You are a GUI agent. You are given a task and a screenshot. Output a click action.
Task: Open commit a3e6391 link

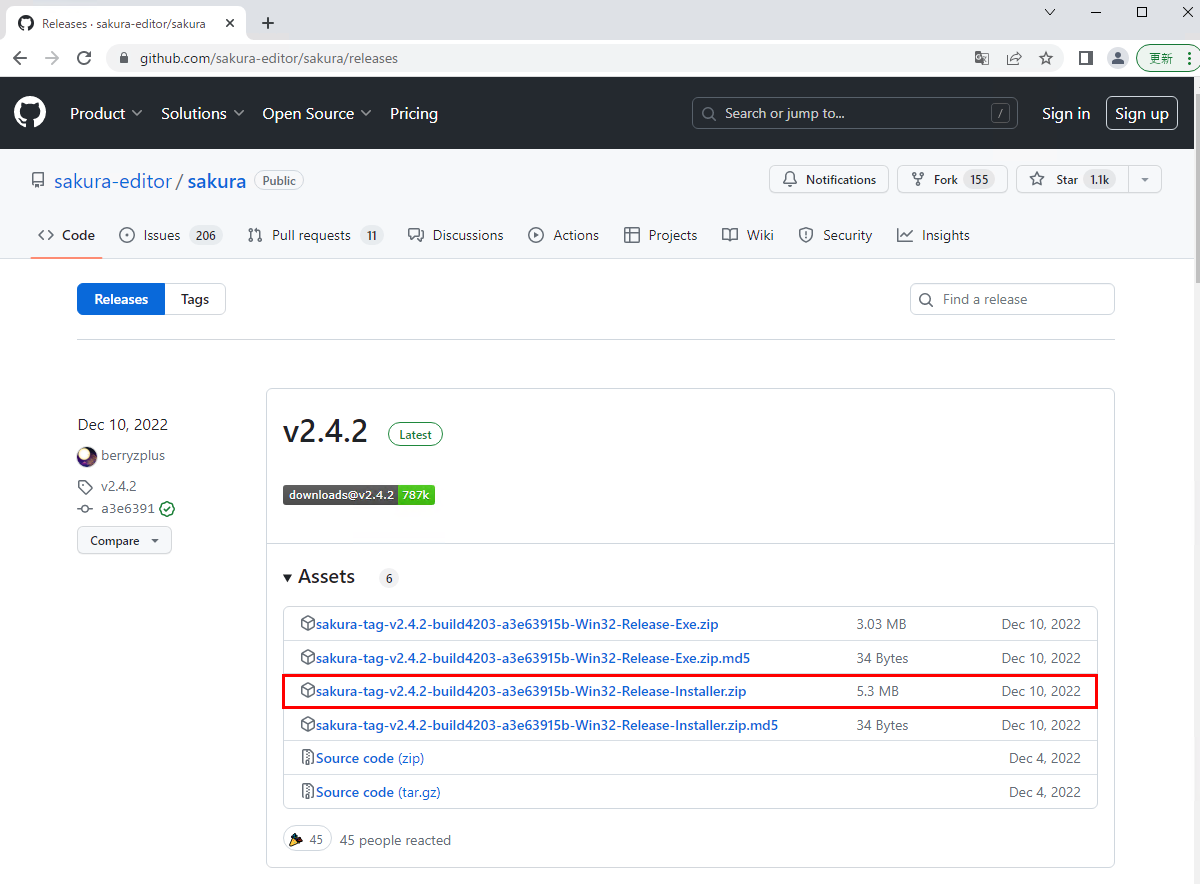tap(128, 509)
